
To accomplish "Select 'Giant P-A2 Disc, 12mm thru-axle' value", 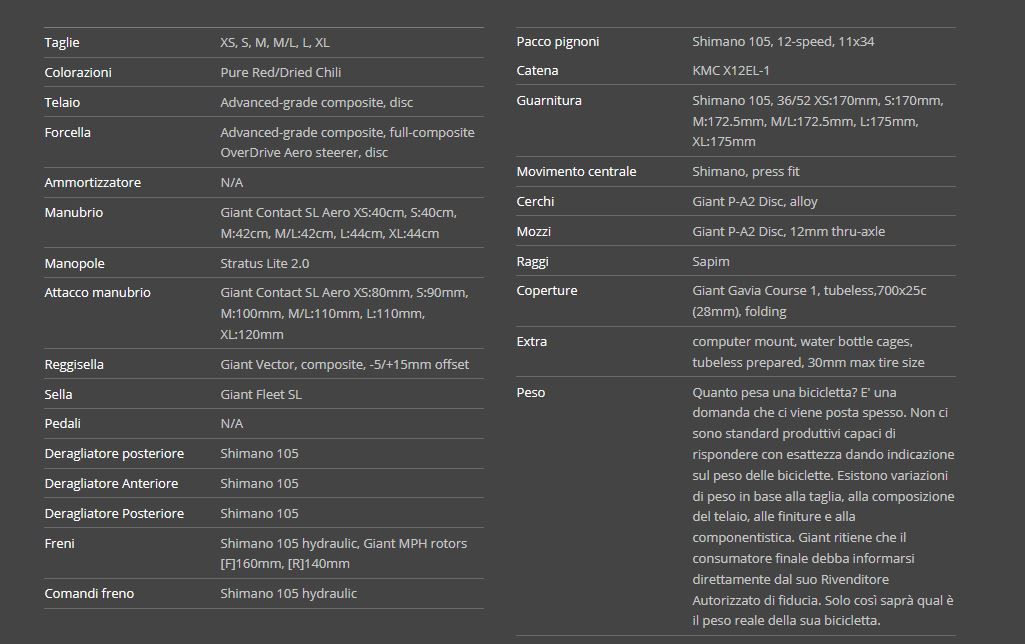I will click(788, 232).
